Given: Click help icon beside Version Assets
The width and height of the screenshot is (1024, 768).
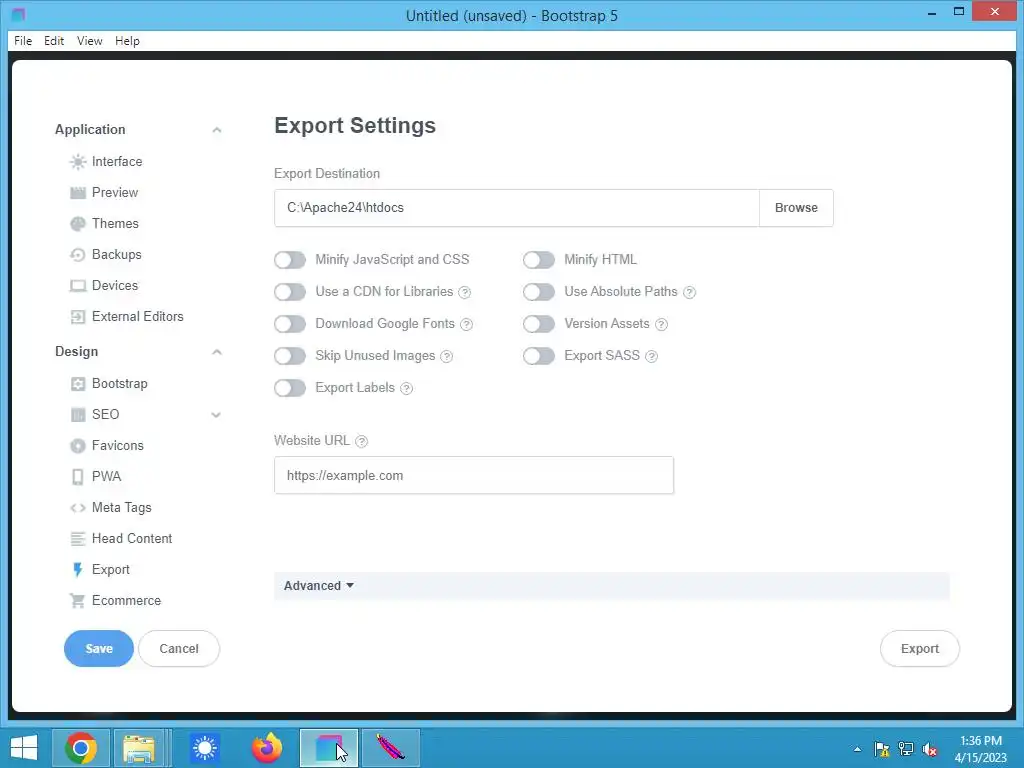Looking at the screenshot, I should pyautogui.click(x=662, y=325).
